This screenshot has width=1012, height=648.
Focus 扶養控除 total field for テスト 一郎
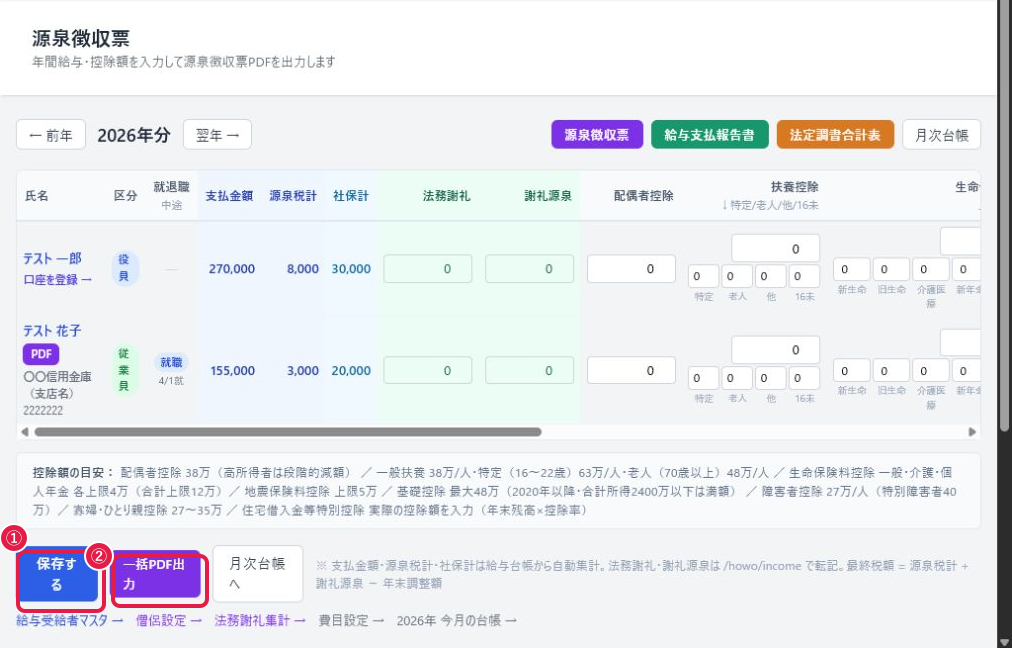776,248
